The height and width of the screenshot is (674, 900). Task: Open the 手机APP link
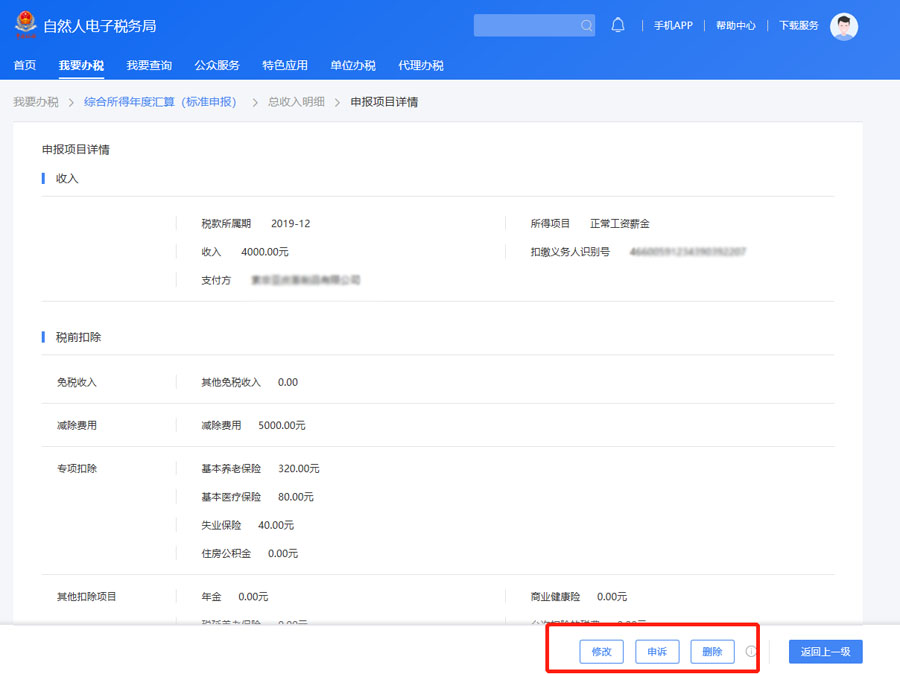point(673,26)
